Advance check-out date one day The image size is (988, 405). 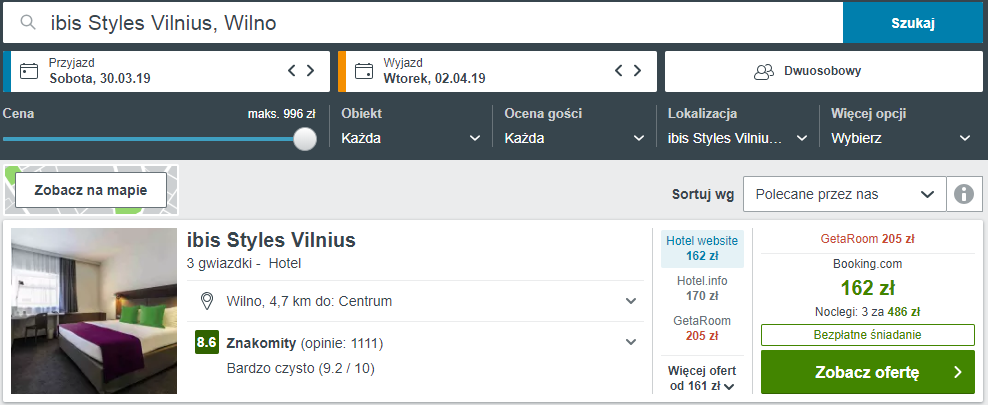tap(638, 71)
